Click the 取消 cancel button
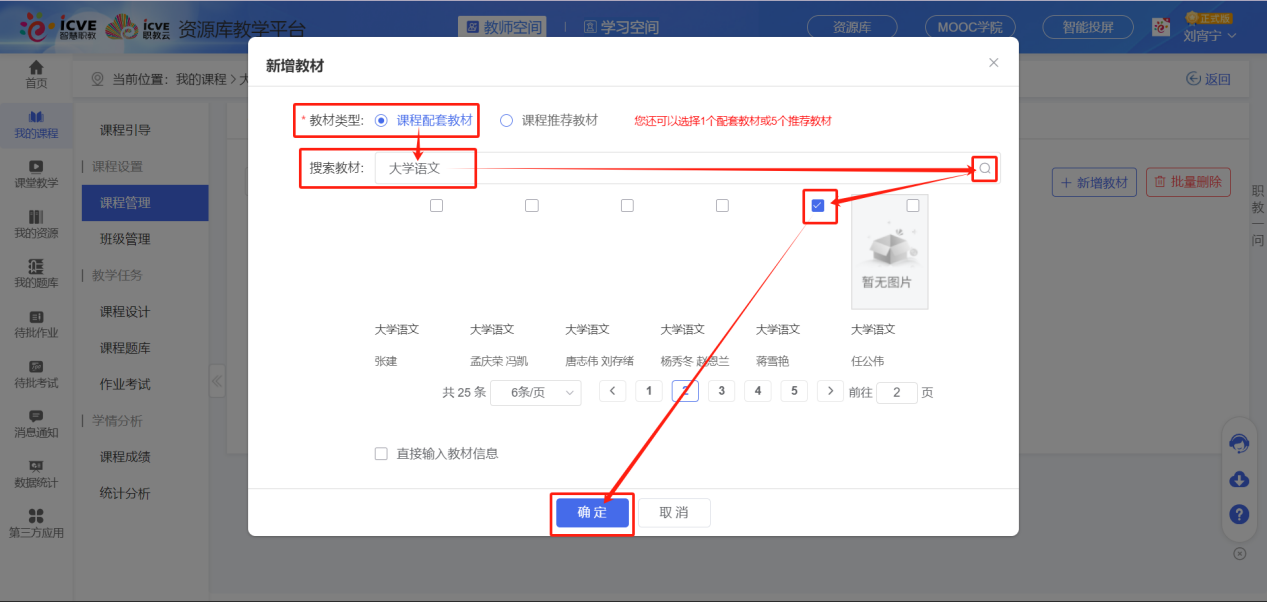The image size is (1267, 602). [674, 512]
